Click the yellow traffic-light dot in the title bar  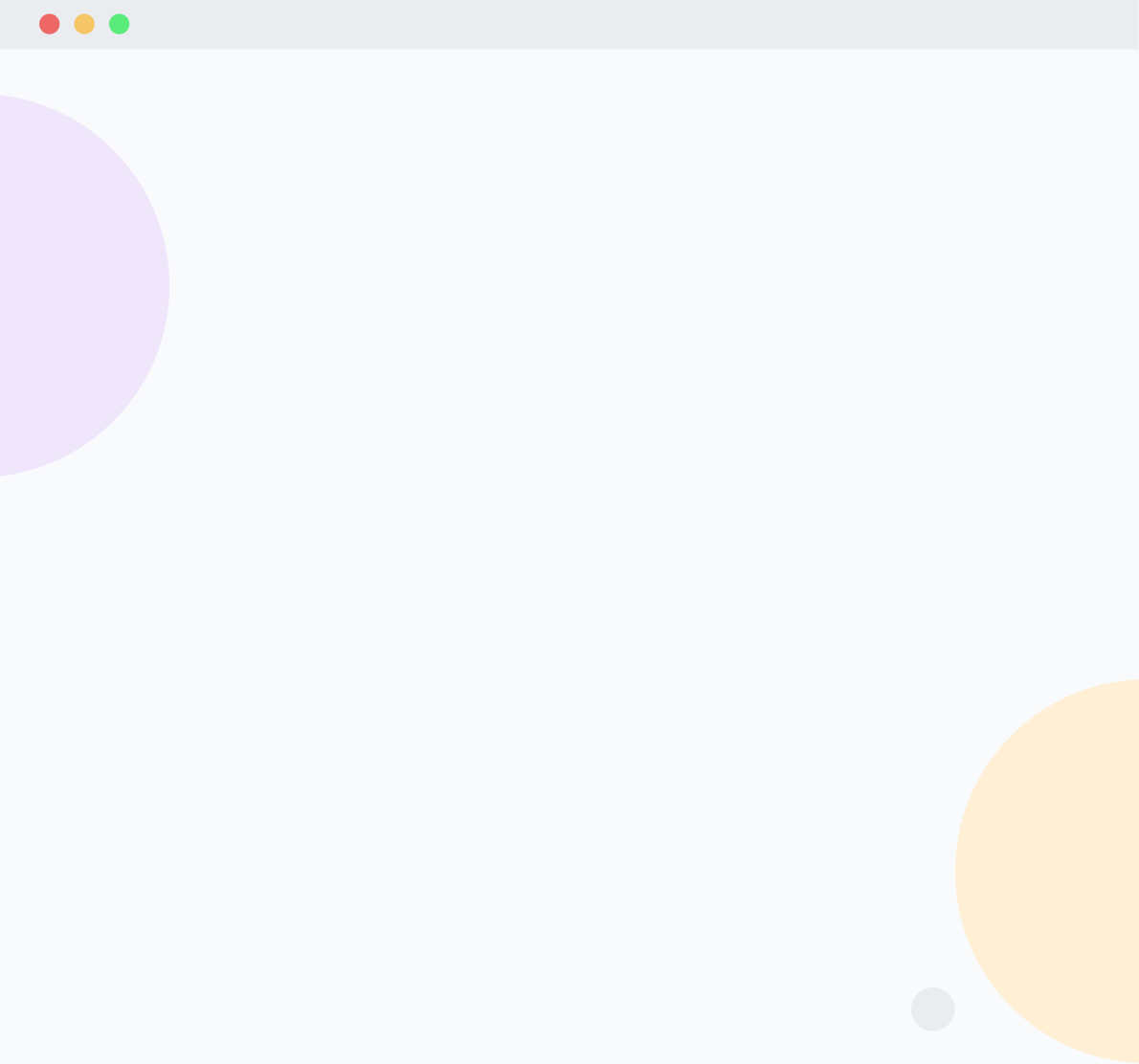coord(84,24)
